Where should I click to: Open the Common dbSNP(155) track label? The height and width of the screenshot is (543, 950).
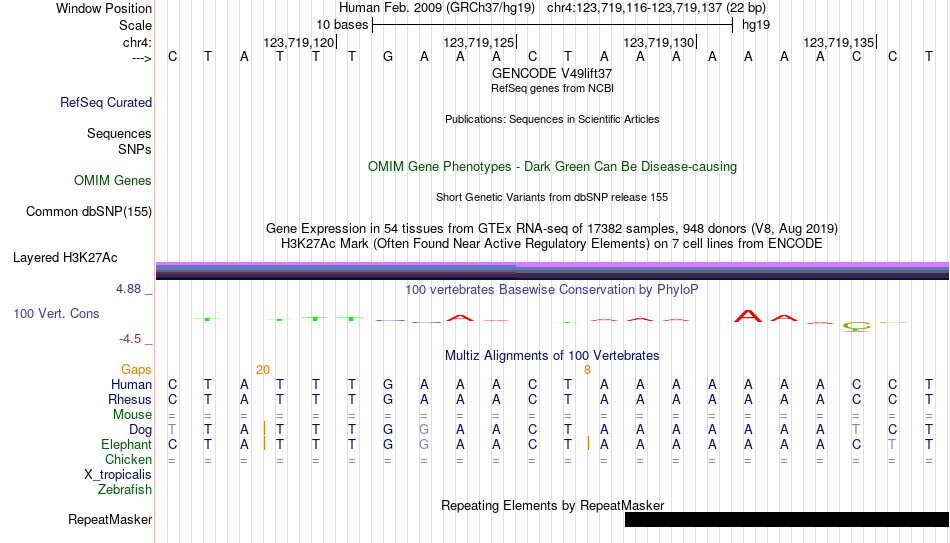click(x=88, y=212)
